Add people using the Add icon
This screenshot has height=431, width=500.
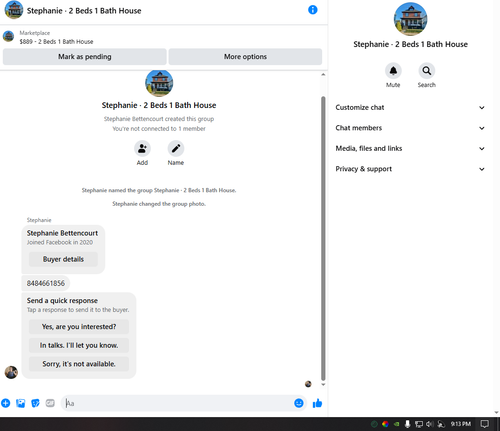pyautogui.click(x=142, y=148)
